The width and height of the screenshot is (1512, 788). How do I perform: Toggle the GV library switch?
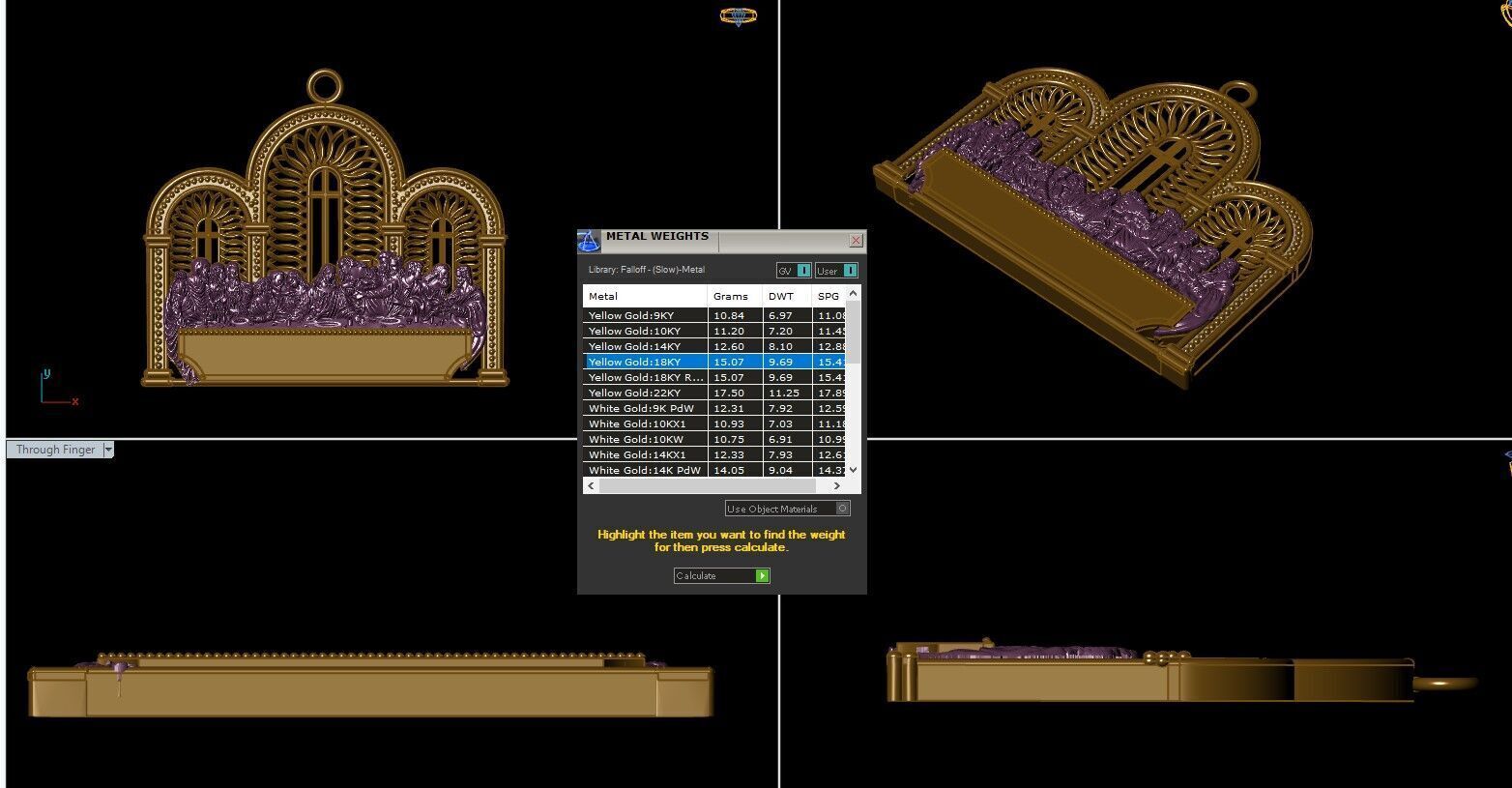[x=794, y=271]
